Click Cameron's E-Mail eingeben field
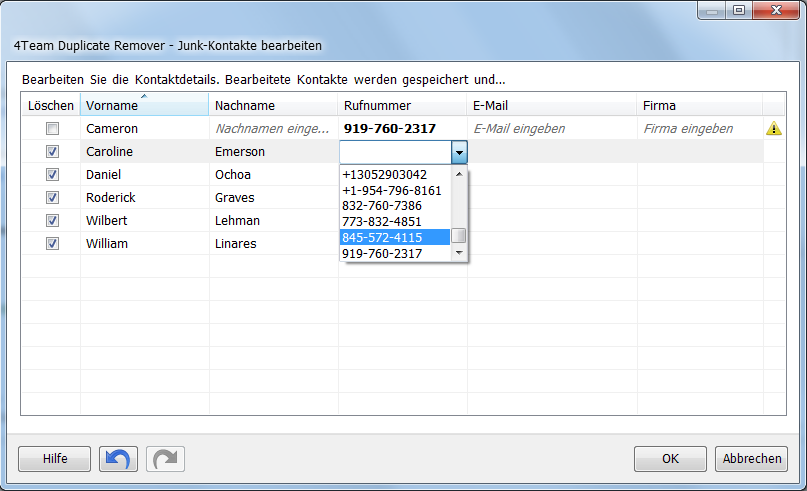This screenshot has width=807, height=491. (551, 129)
